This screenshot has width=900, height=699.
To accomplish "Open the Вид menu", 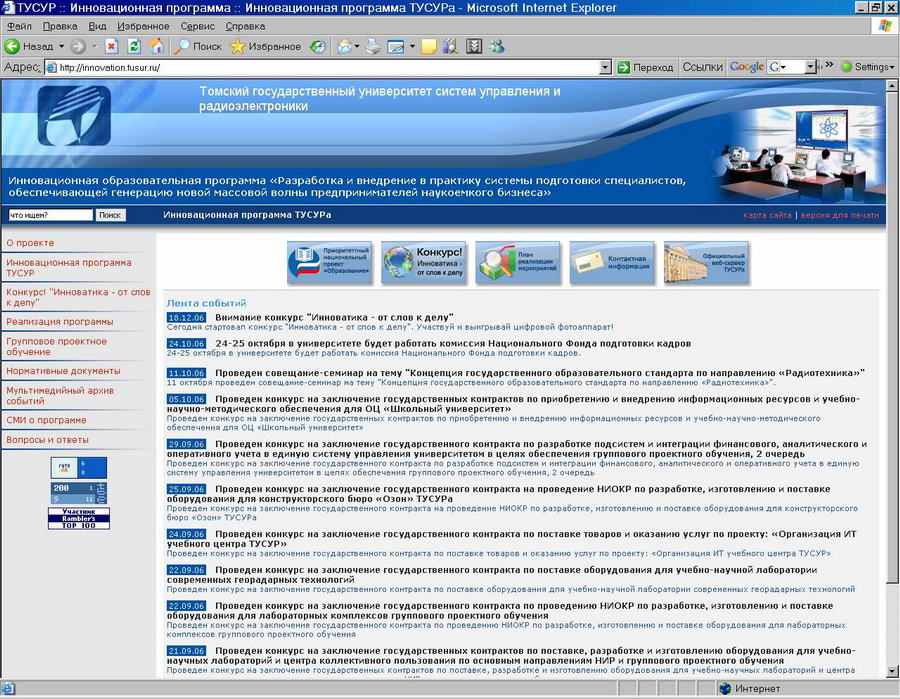I will (97, 26).
